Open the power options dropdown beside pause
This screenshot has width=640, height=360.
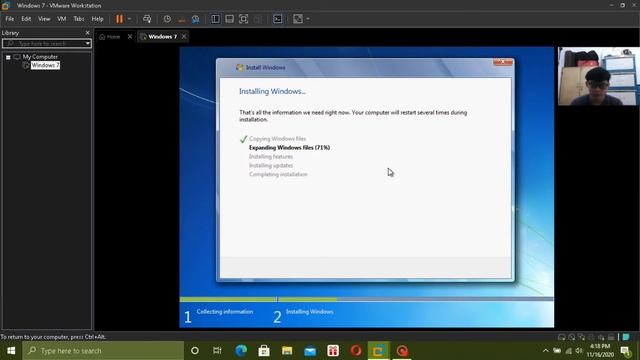pos(129,19)
